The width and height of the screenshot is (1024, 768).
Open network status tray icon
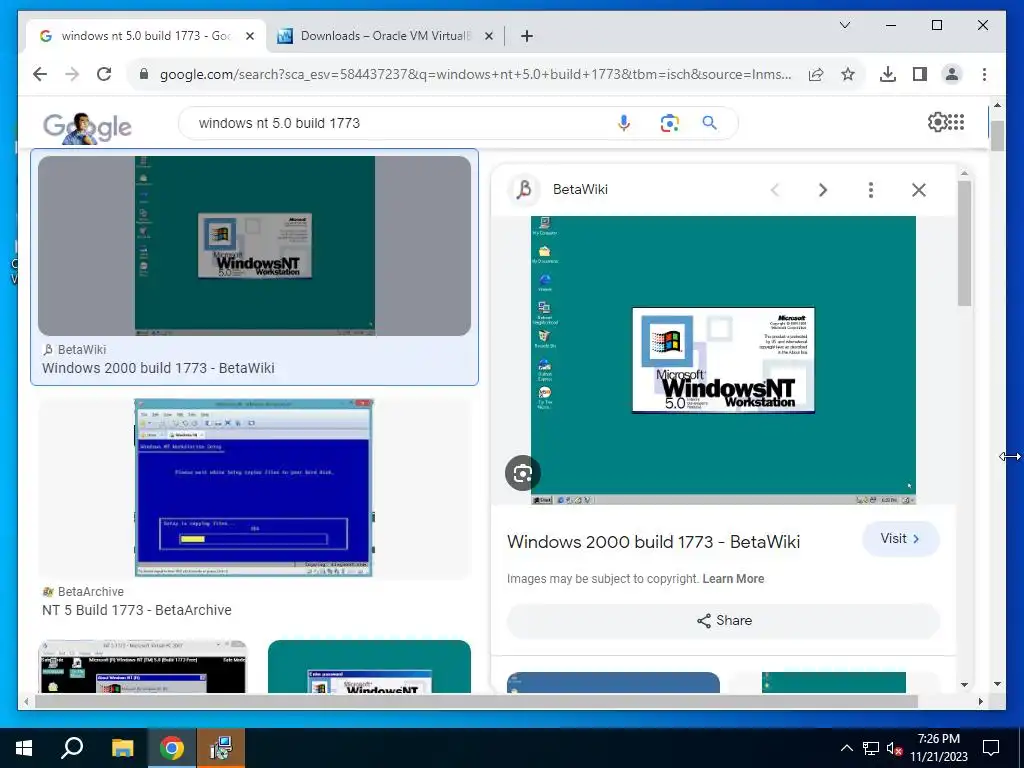click(x=871, y=748)
